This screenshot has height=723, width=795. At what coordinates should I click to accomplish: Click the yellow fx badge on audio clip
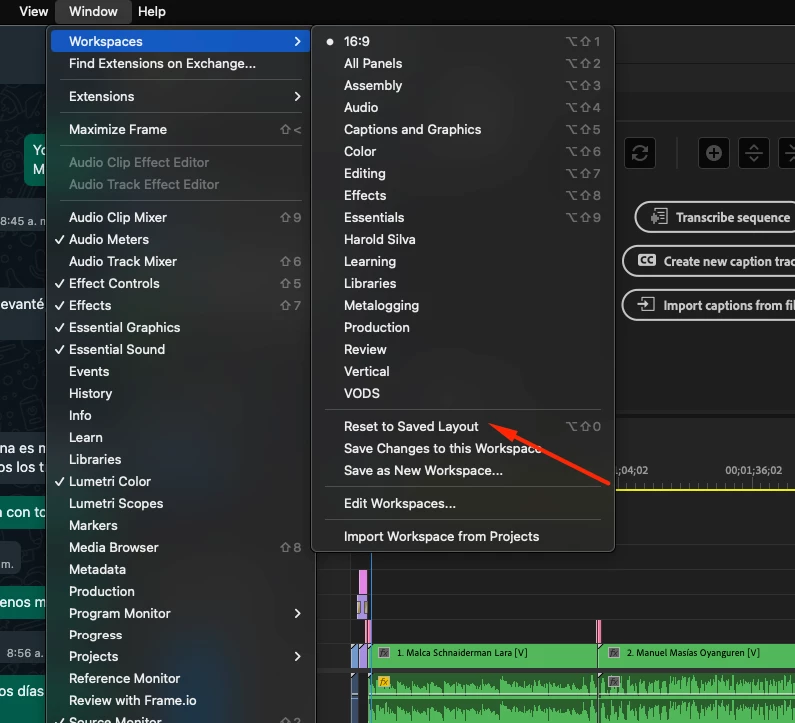(x=384, y=681)
